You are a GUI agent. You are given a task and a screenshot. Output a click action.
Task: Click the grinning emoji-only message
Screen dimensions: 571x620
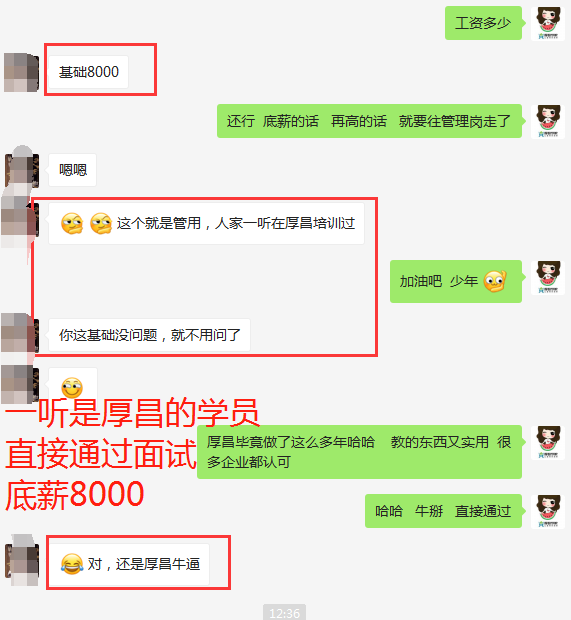pyautogui.click(x=72, y=386)
